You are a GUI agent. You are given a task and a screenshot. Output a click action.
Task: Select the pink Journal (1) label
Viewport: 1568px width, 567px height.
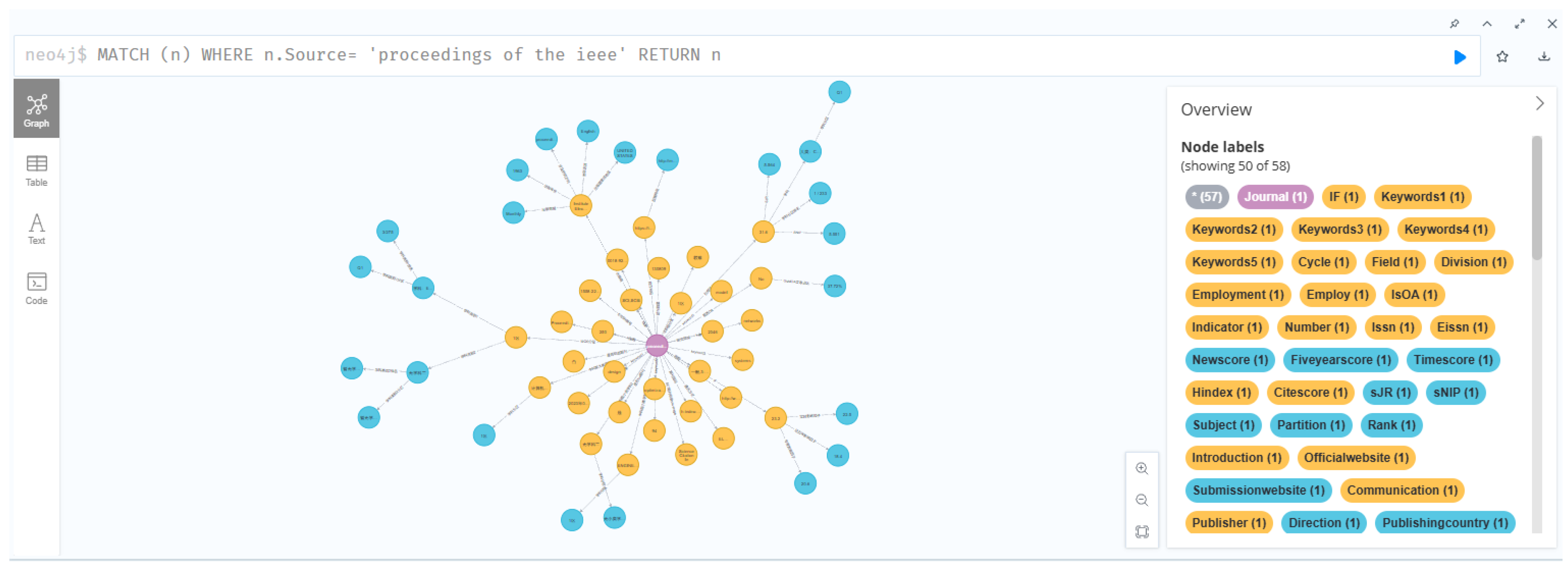1275,197
